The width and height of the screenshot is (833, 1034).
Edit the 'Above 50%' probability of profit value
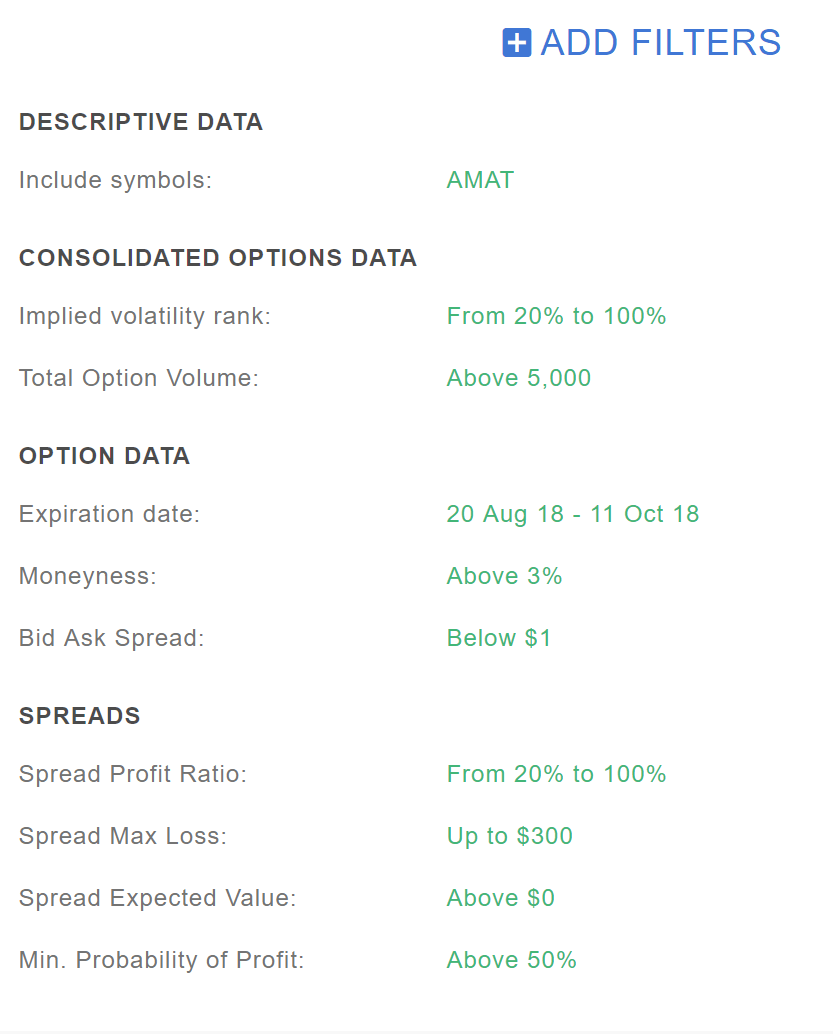click(x=511, y=960)
